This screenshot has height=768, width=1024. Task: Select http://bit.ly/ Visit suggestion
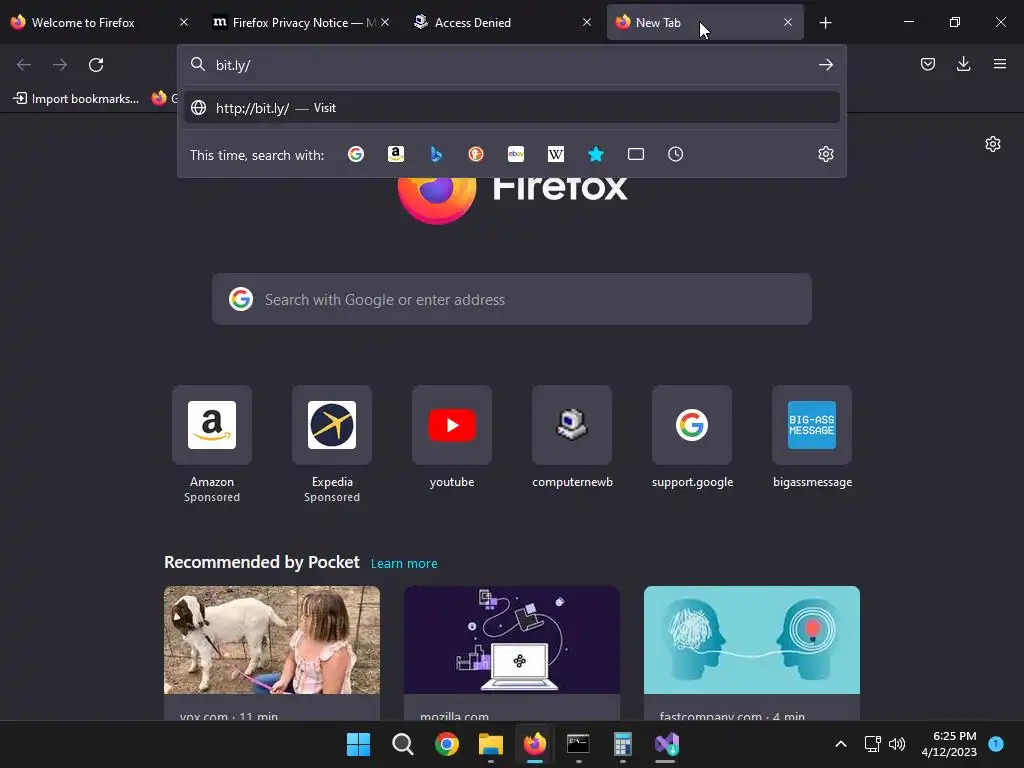point(512,108)
